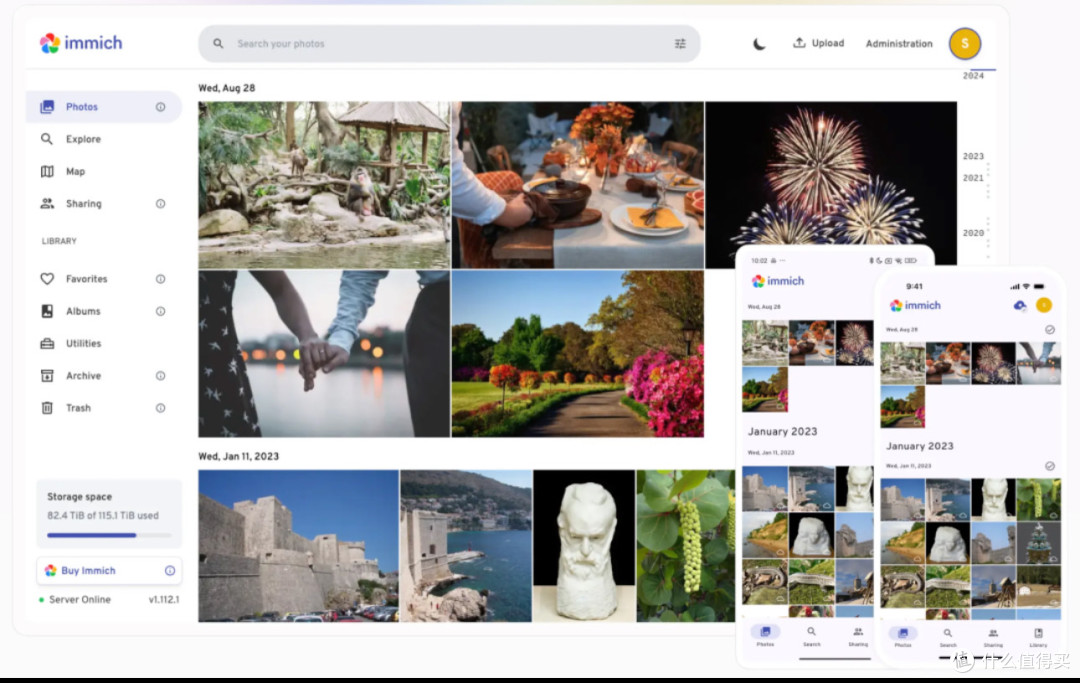Viewport: 1080px width, 683px height.
Task: Click the info icon beside Sharing
Action: click(x=160, y=204)
